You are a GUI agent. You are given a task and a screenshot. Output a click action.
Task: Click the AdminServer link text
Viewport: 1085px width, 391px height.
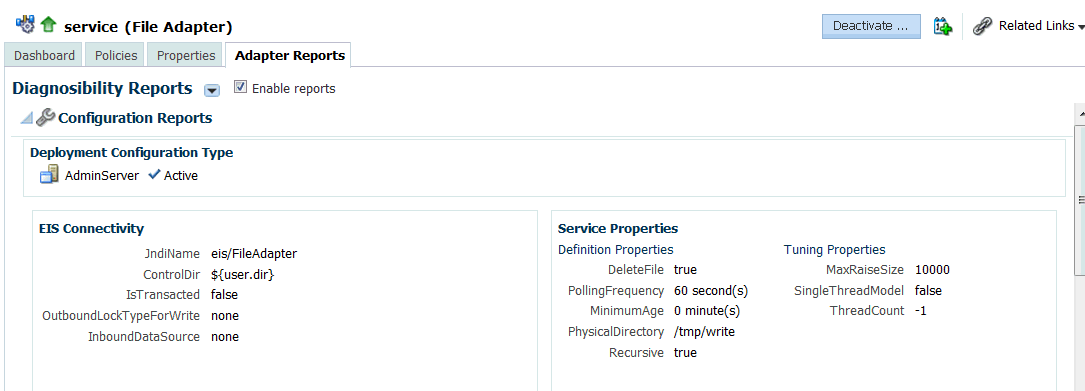point(102,176)
